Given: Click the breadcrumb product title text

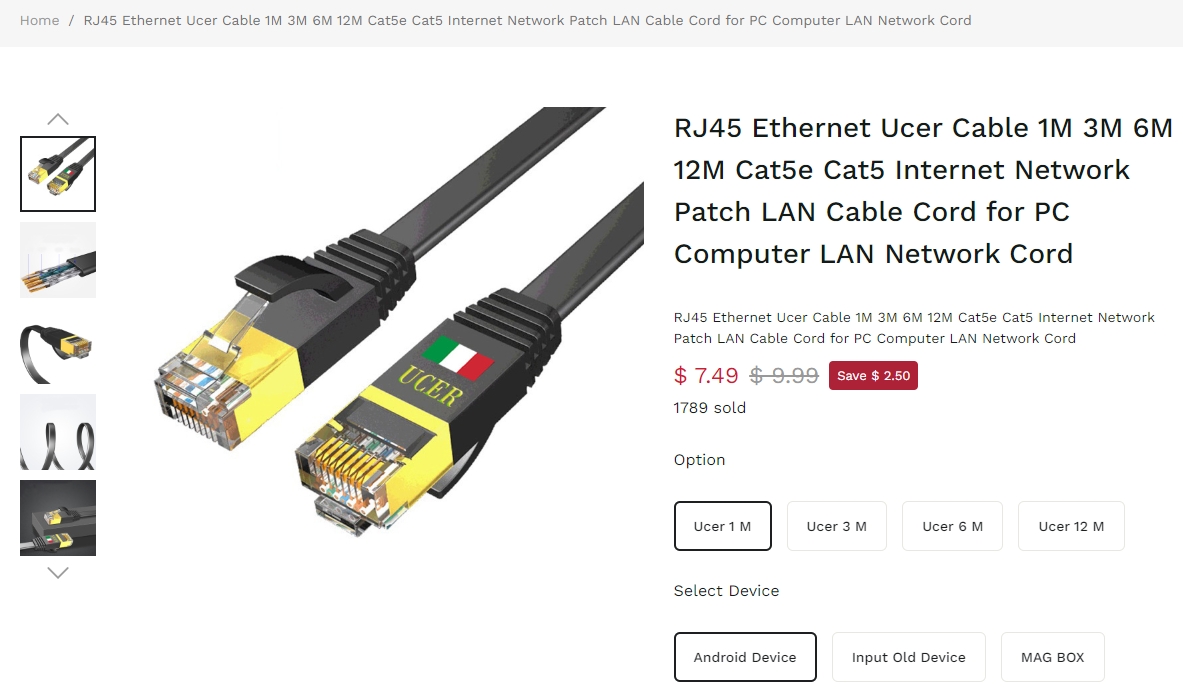Looking at the screenshot, I should [527, 20].
